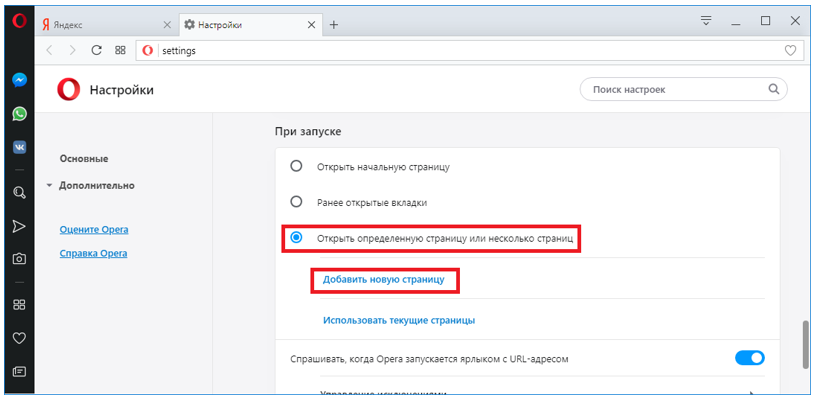Maximize the Opera window
The height and width of the screenshot is (398, 815).
(765, 21)
